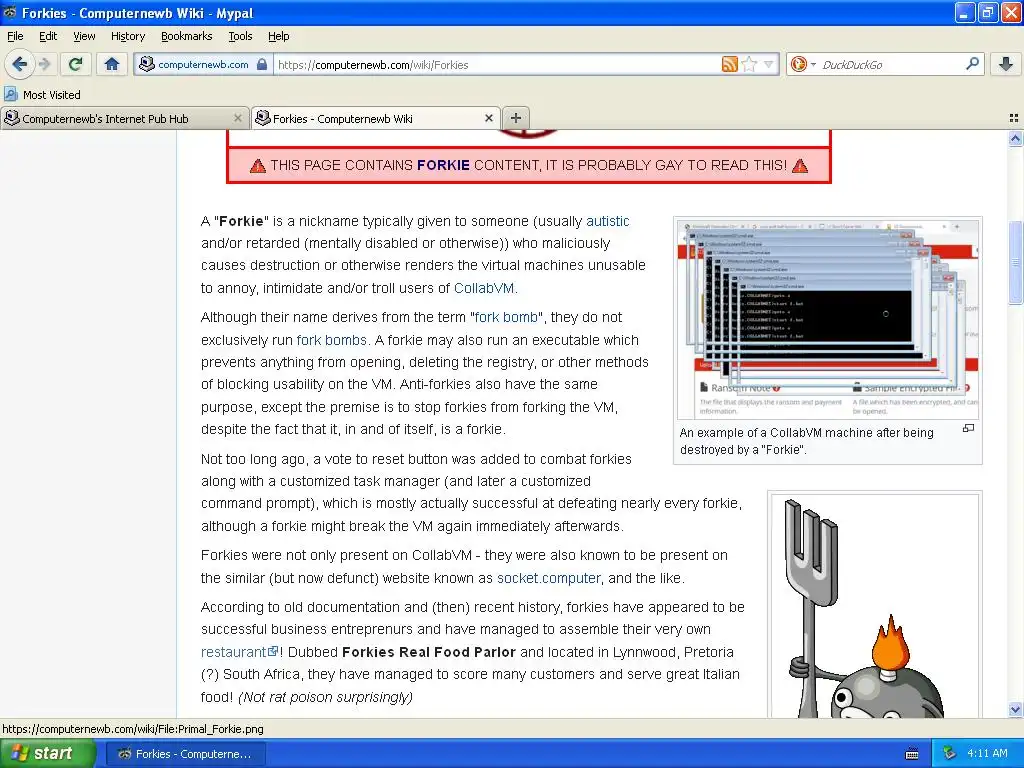Follow the CollabVM link
The width and height of the screenshot is (1024, 768).
484,288
